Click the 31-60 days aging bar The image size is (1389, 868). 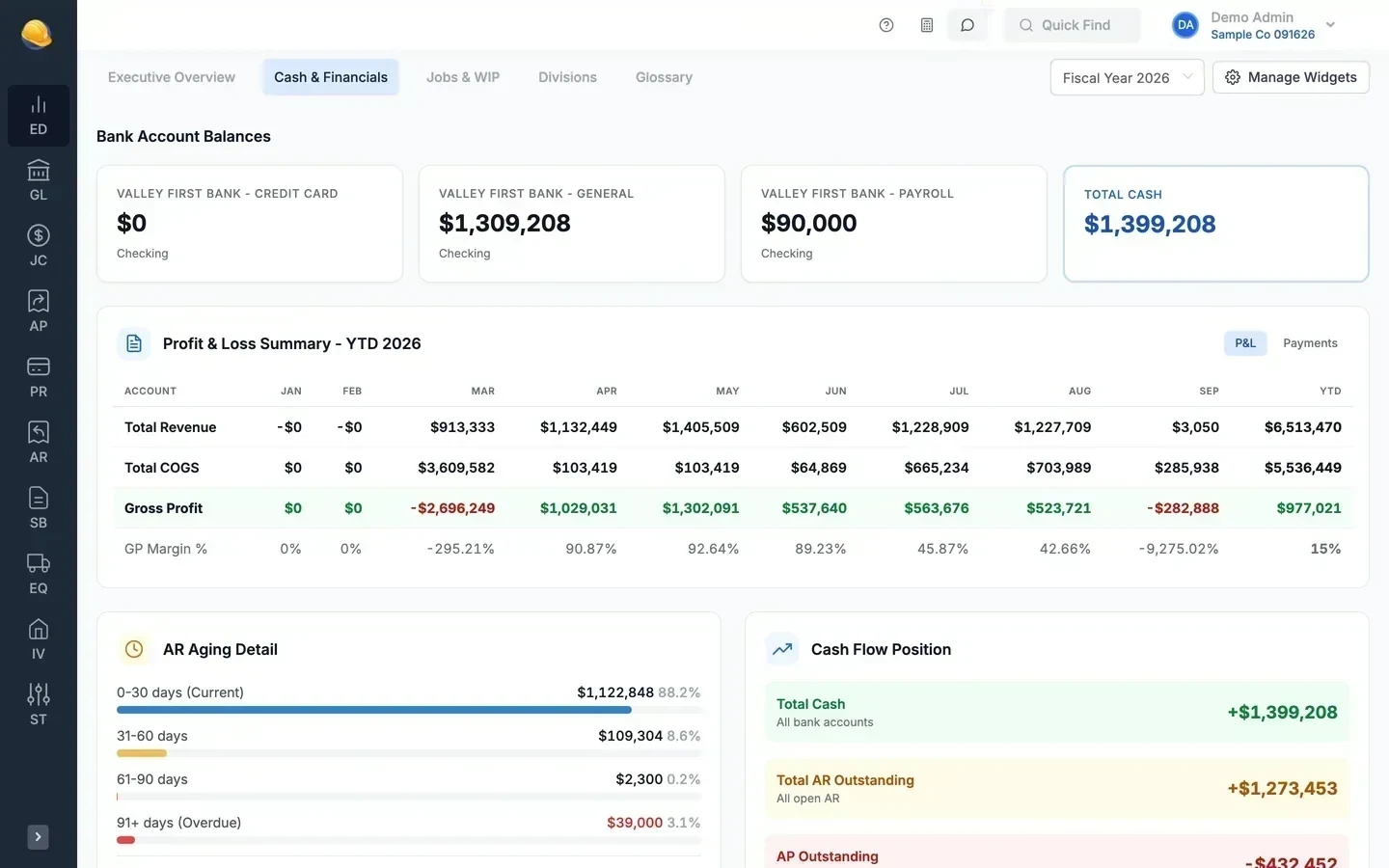pyautogui.click(x=409, y=753)
